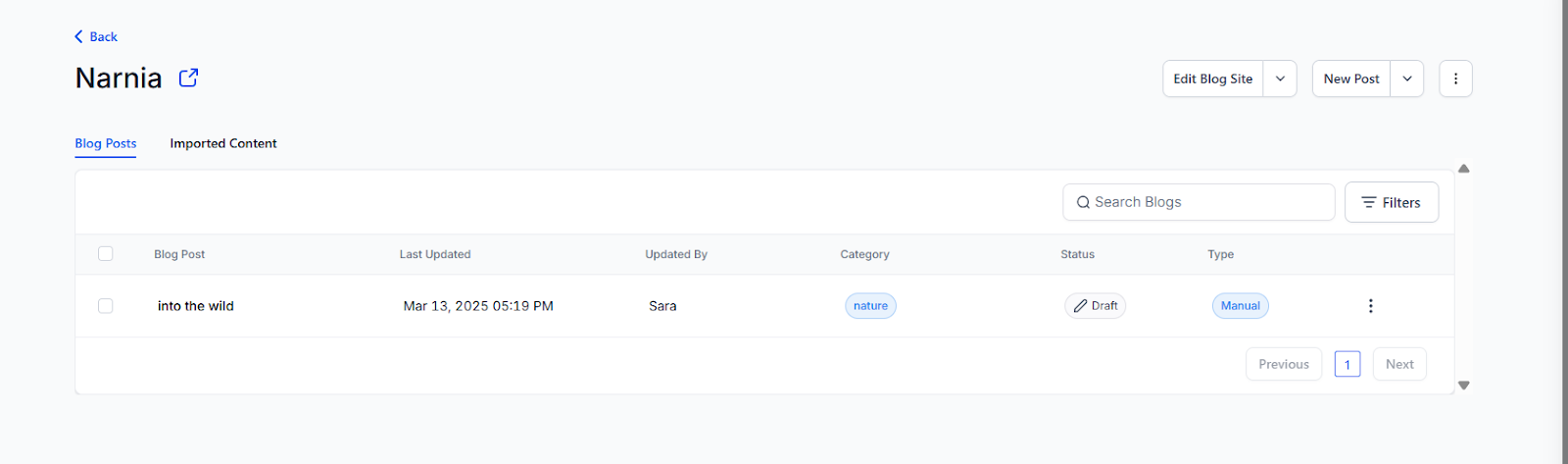Viewport: 1568px width, 464px height.
Task: Go to page 1 in pagination
Action: [x=1347, y=364]
